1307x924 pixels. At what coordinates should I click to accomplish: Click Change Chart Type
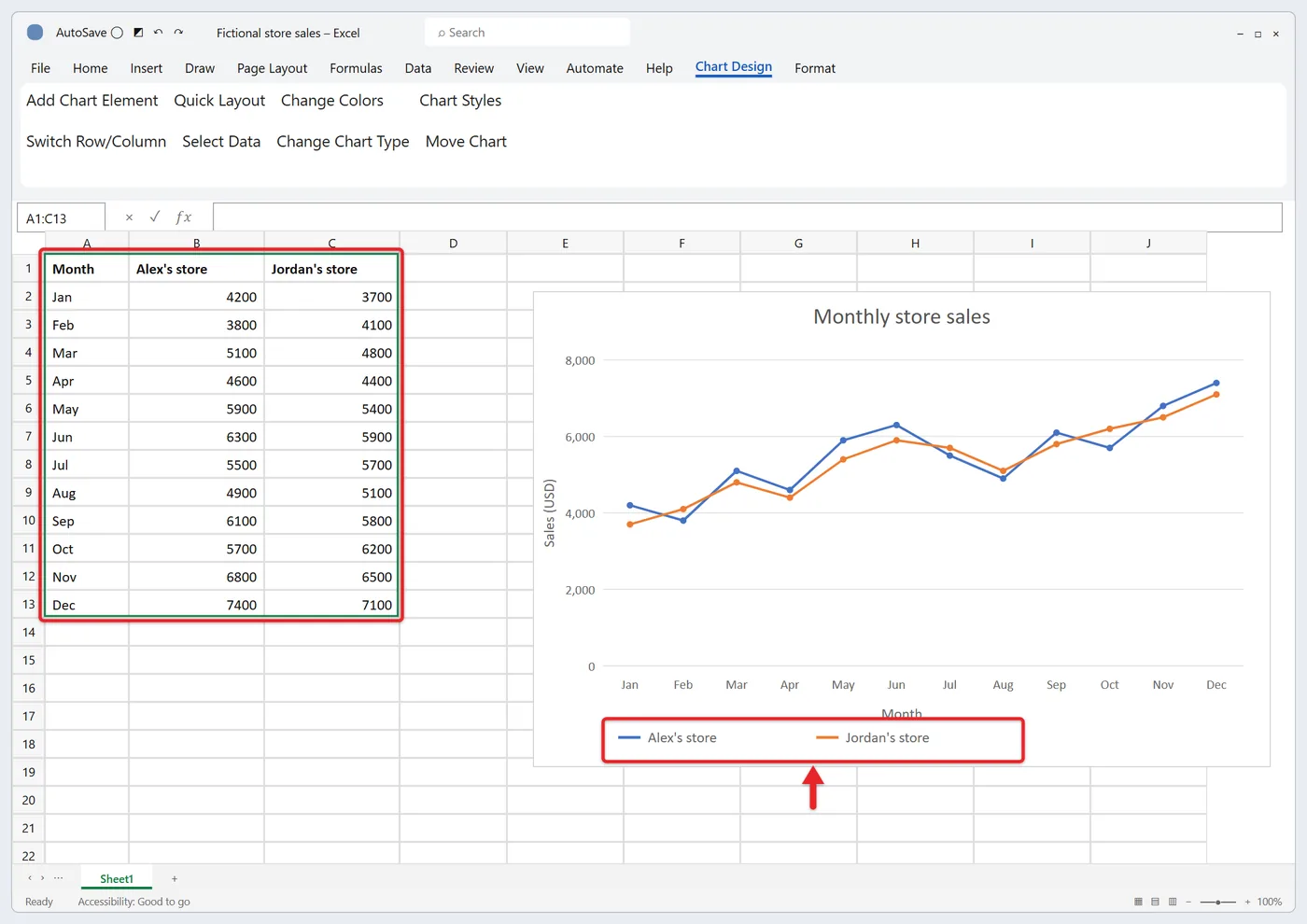point(343,142)
